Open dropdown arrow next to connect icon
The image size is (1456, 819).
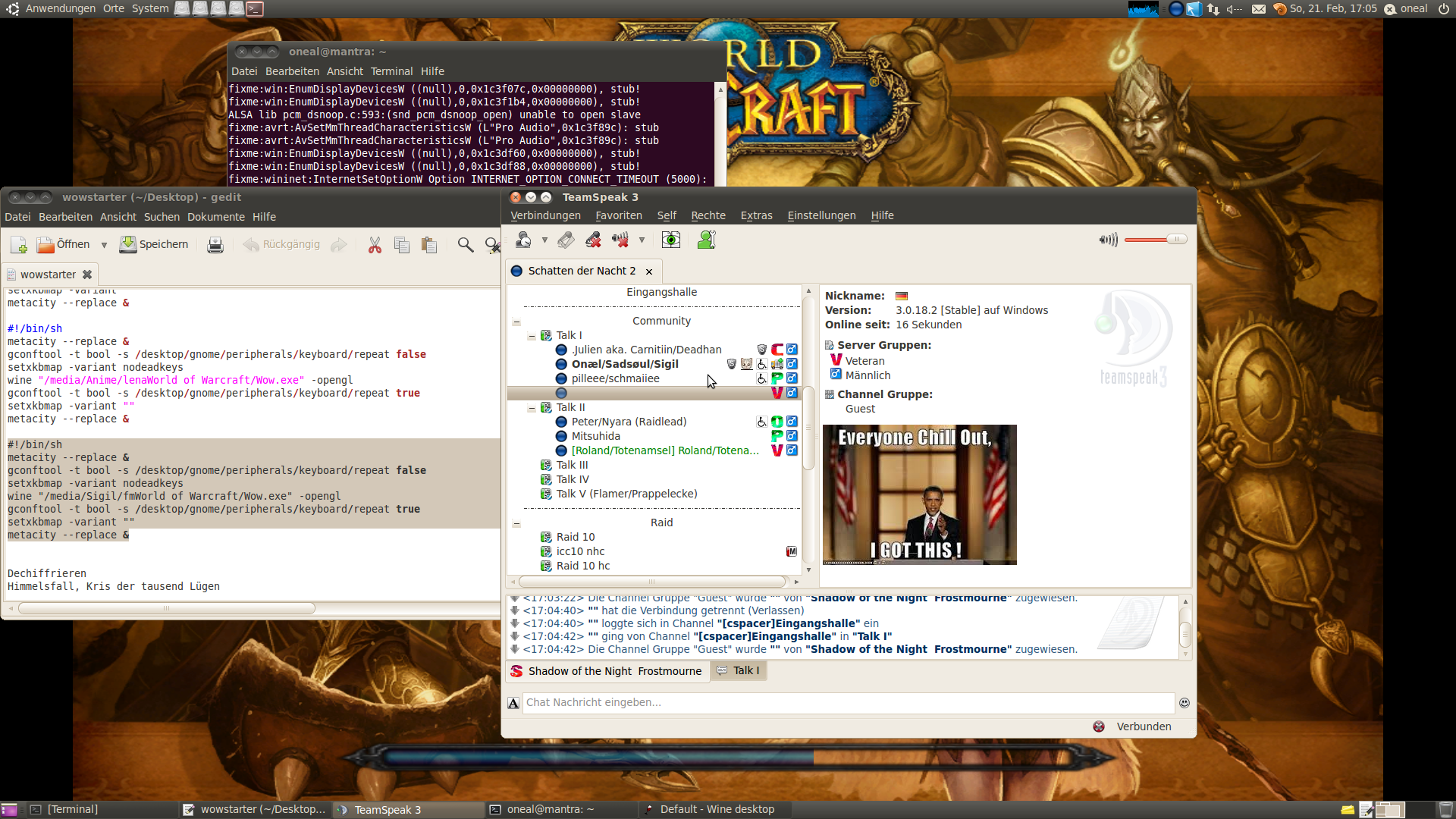coord(544,240)
